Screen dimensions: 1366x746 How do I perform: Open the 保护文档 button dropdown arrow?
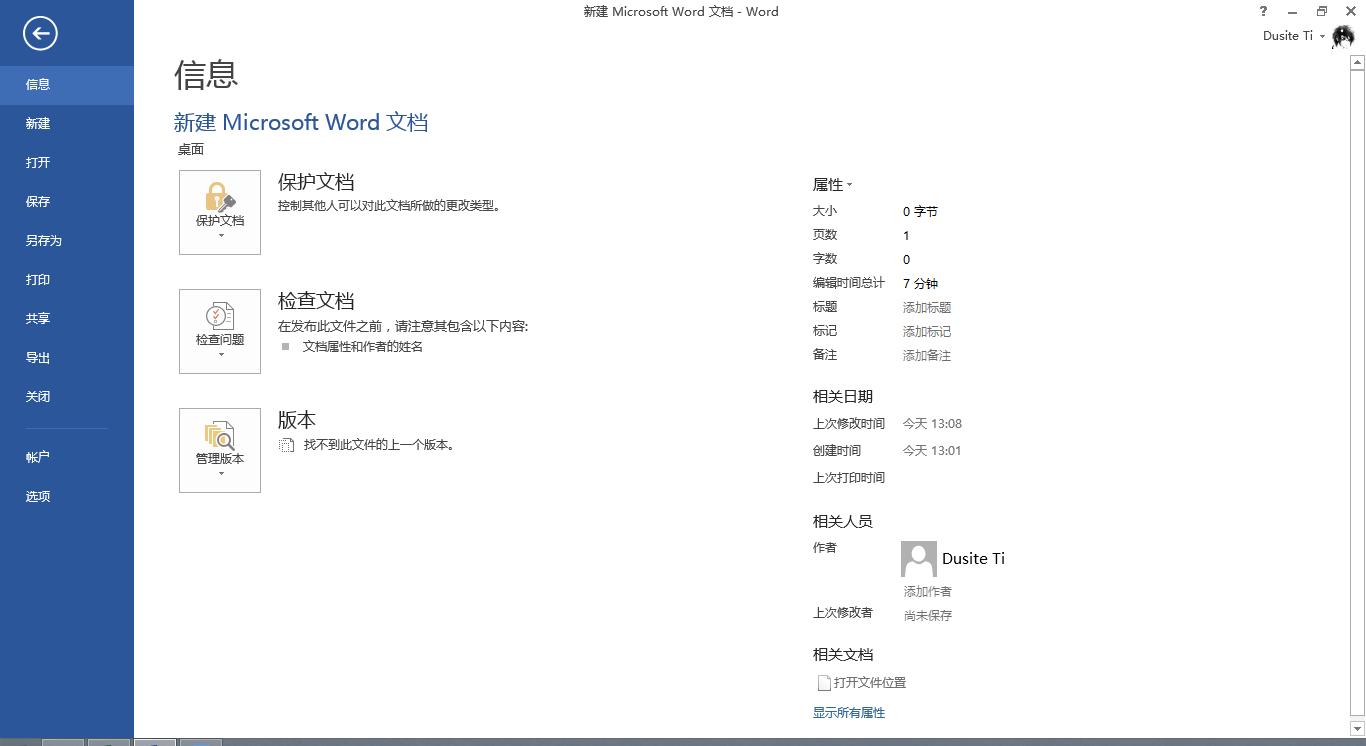(x=219, y=237)
